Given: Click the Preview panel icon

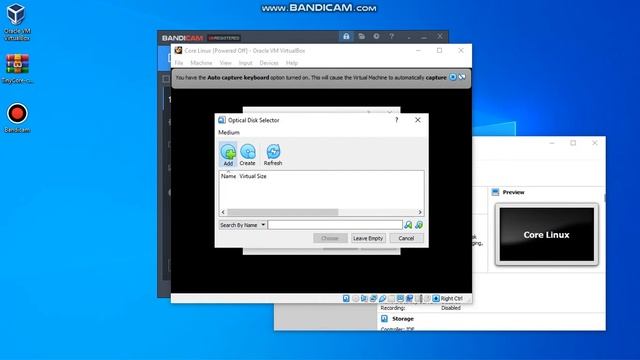Looking at the screenshot, I should [495, 192].
